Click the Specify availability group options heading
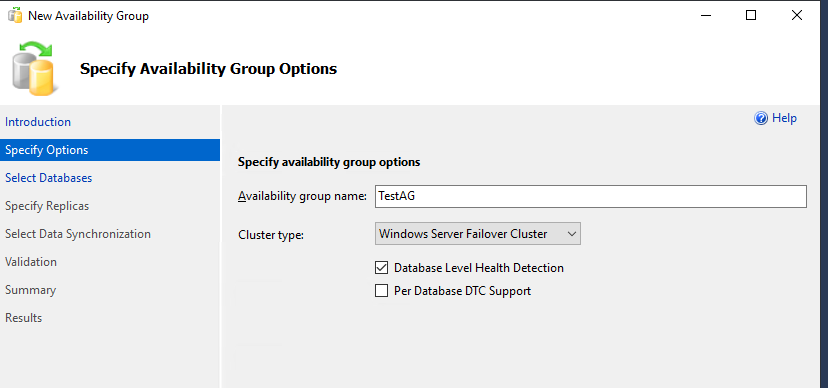Viewport: 828px width, 388px height. (329, 162)
